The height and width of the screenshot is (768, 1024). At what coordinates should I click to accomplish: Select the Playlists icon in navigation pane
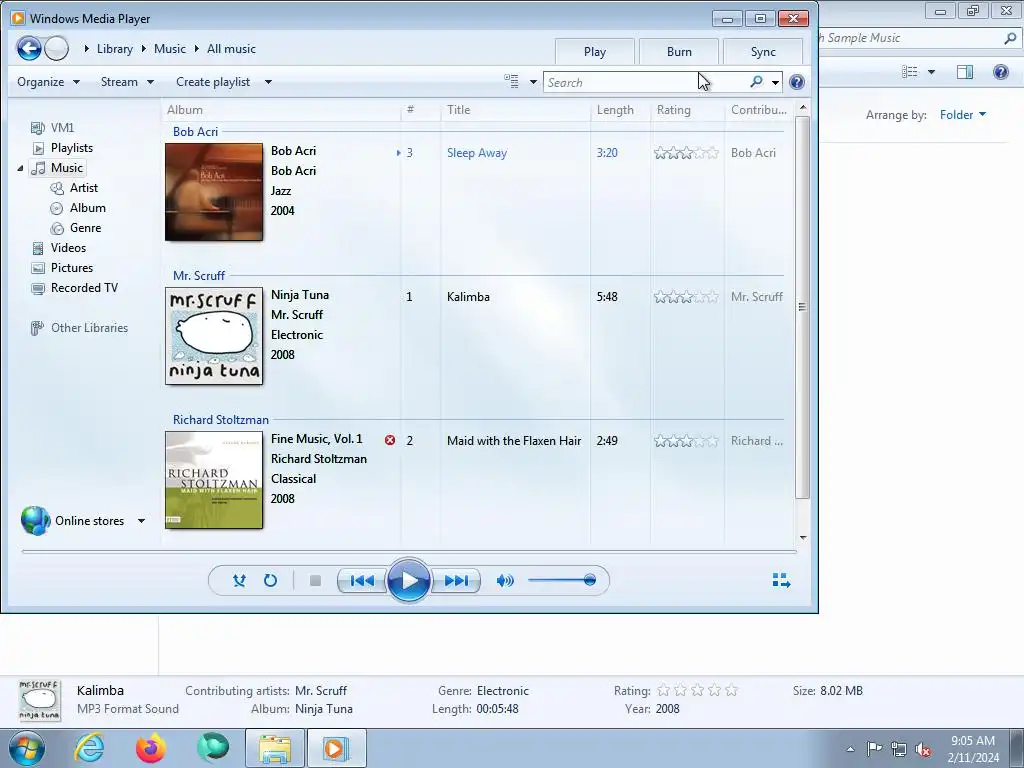pos(39,148)
